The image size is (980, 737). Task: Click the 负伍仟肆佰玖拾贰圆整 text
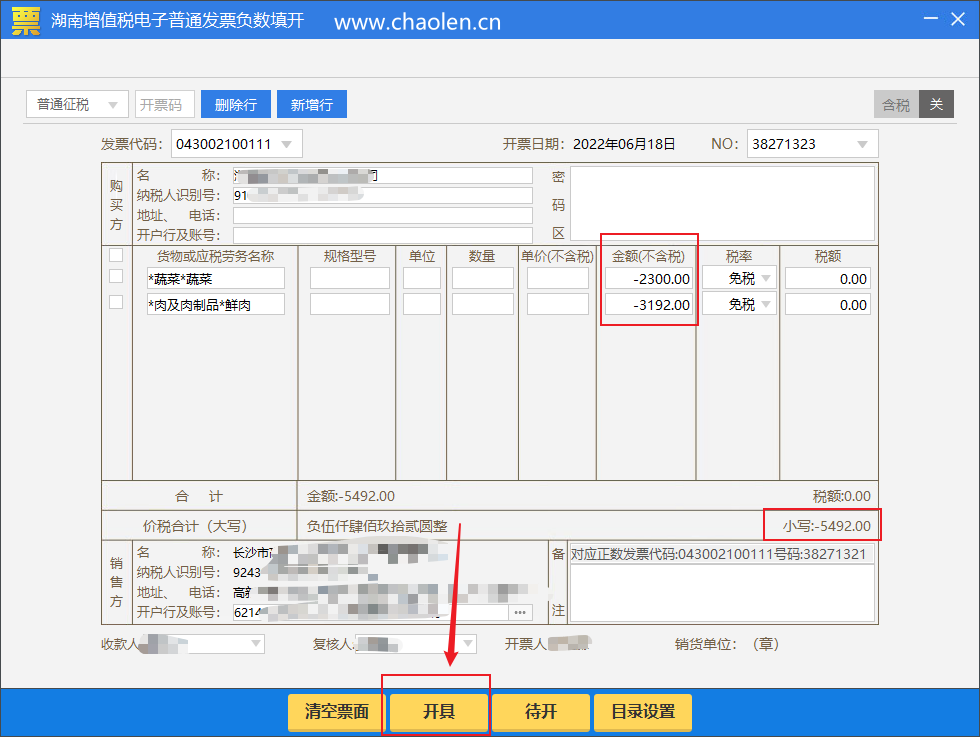point(377,526)
